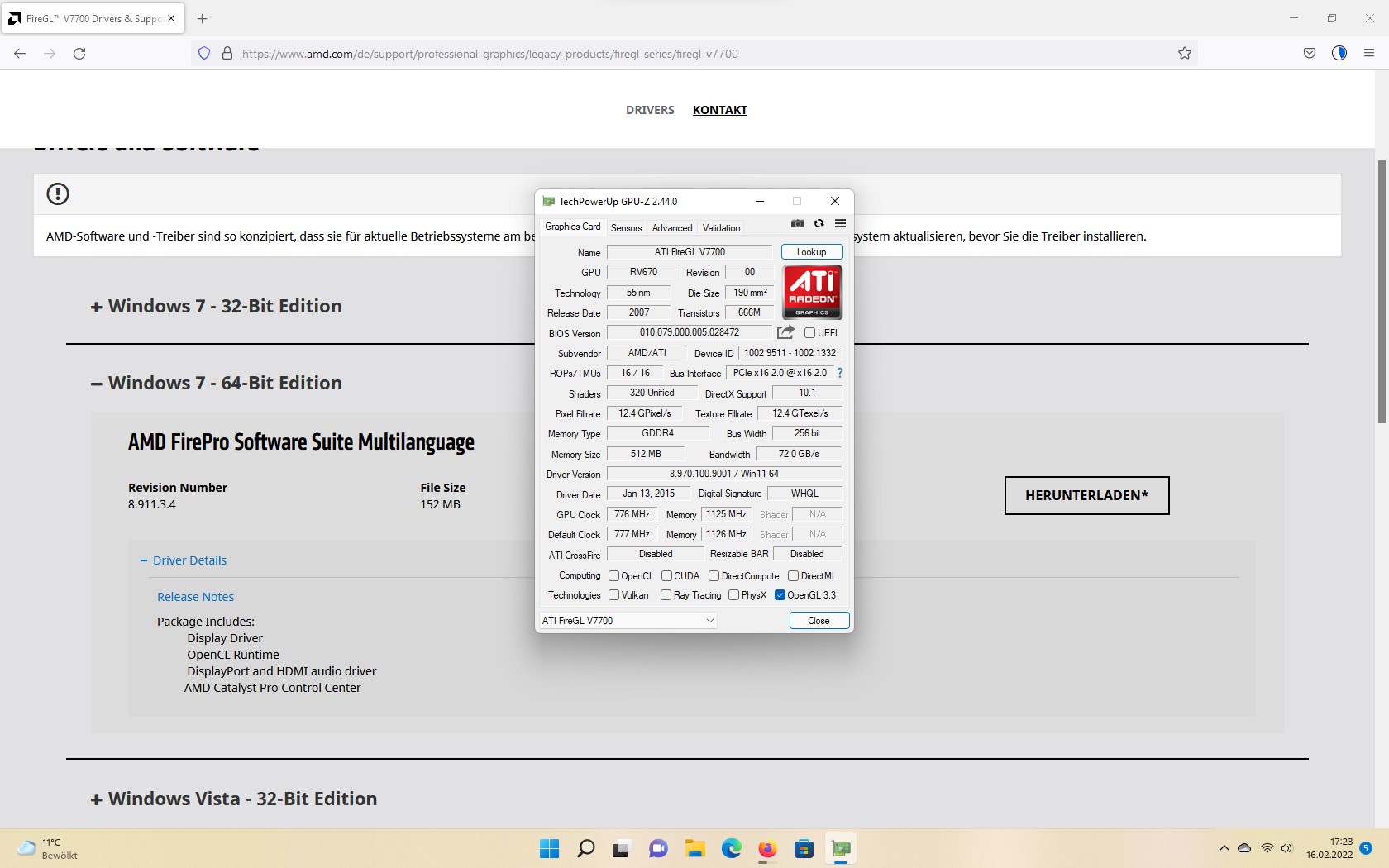Open the GPU-Z hamburger menu
This screenshot has height=868, width=1389.
(x=840, y=224)
